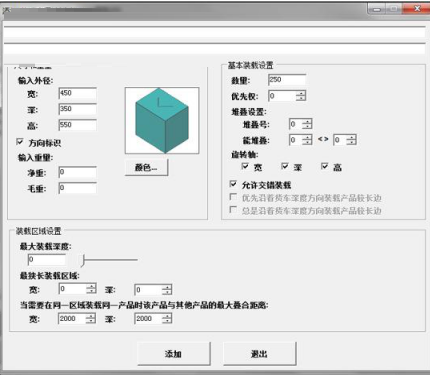
Task: Click the 优先权 value field
Action: [x=282, y=96]
